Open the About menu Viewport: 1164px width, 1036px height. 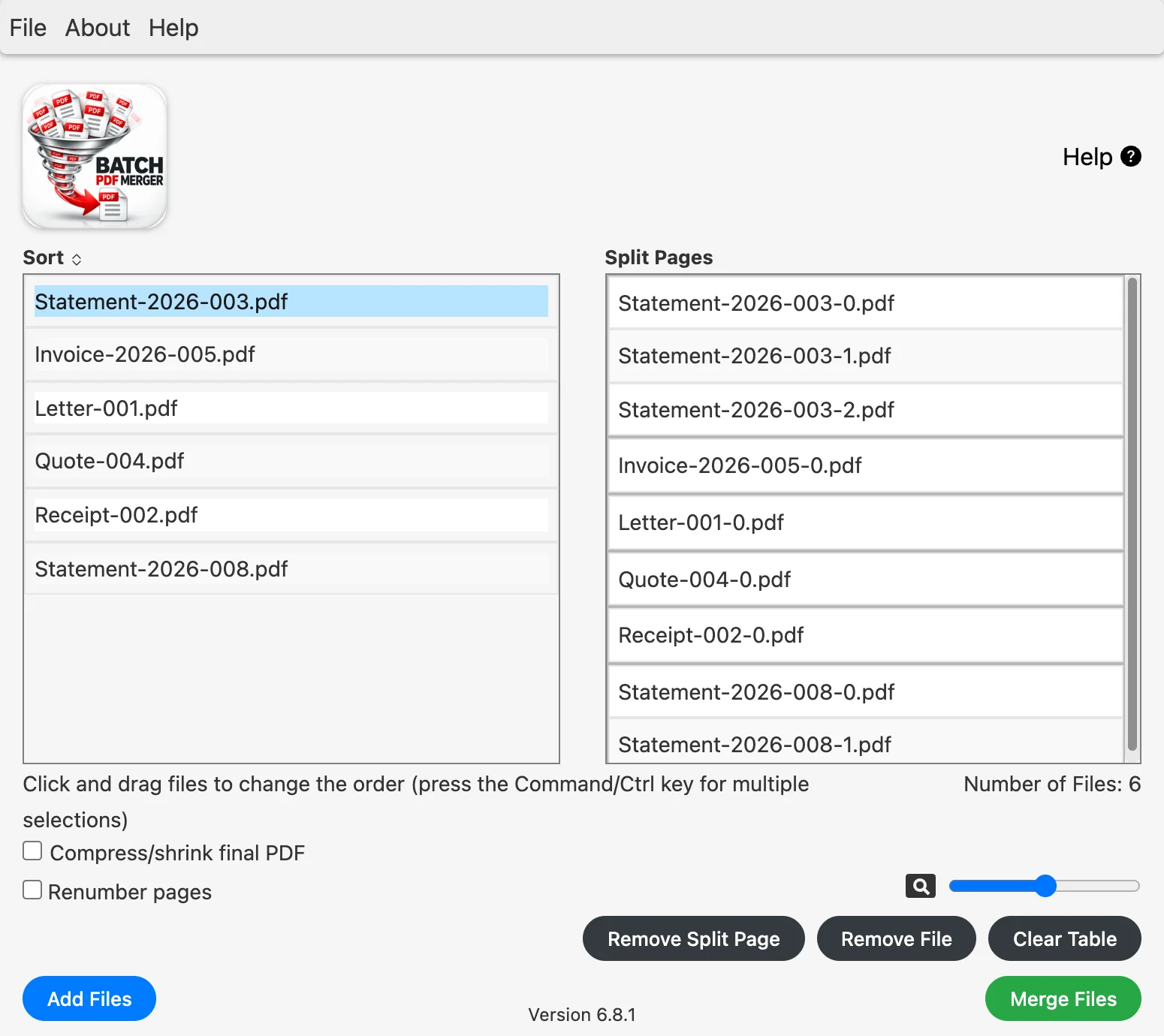pyautogui.click(x=98, y=28)
